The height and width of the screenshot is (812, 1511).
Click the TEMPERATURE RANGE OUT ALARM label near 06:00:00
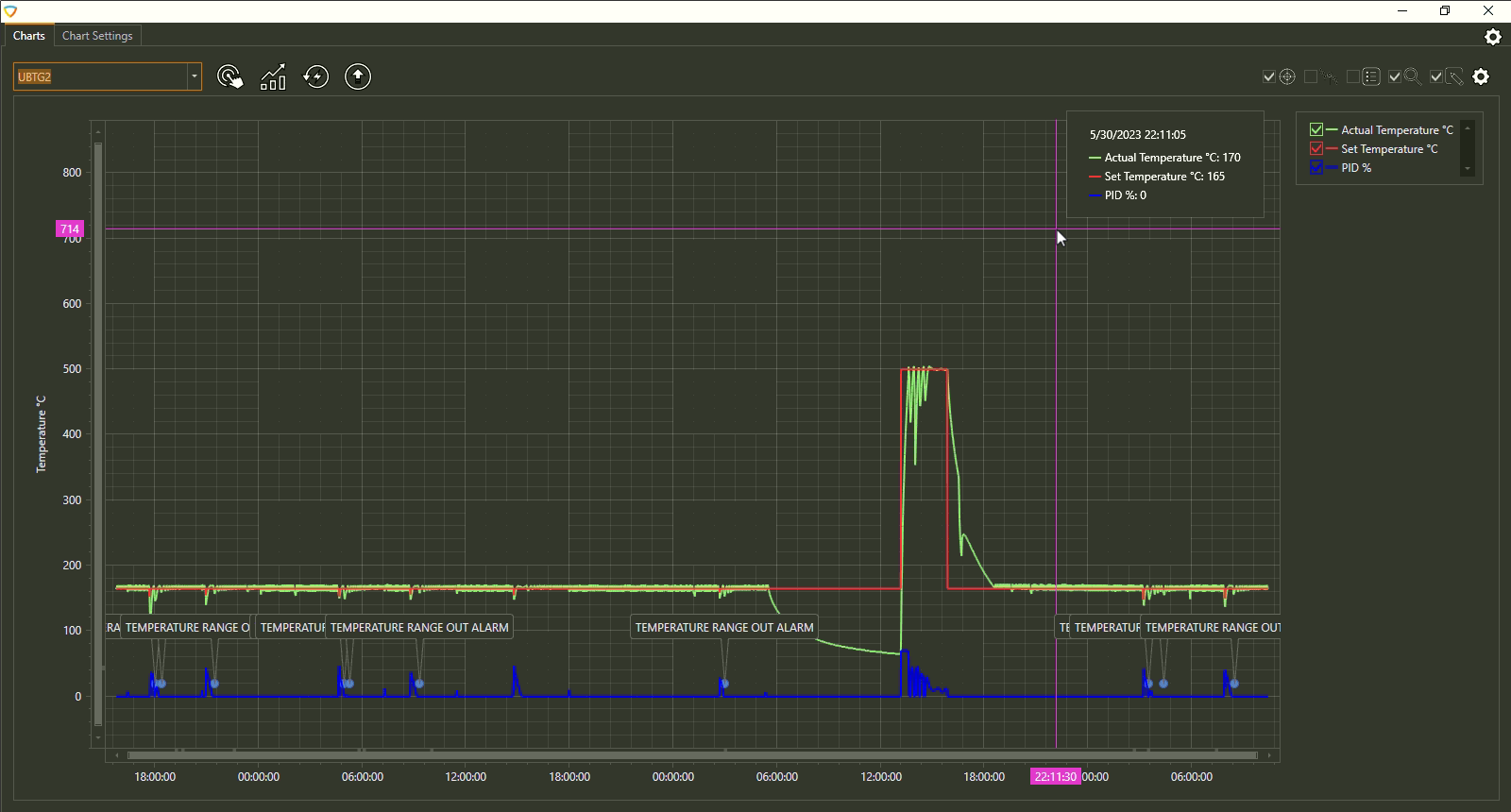[x=723, y=627]
